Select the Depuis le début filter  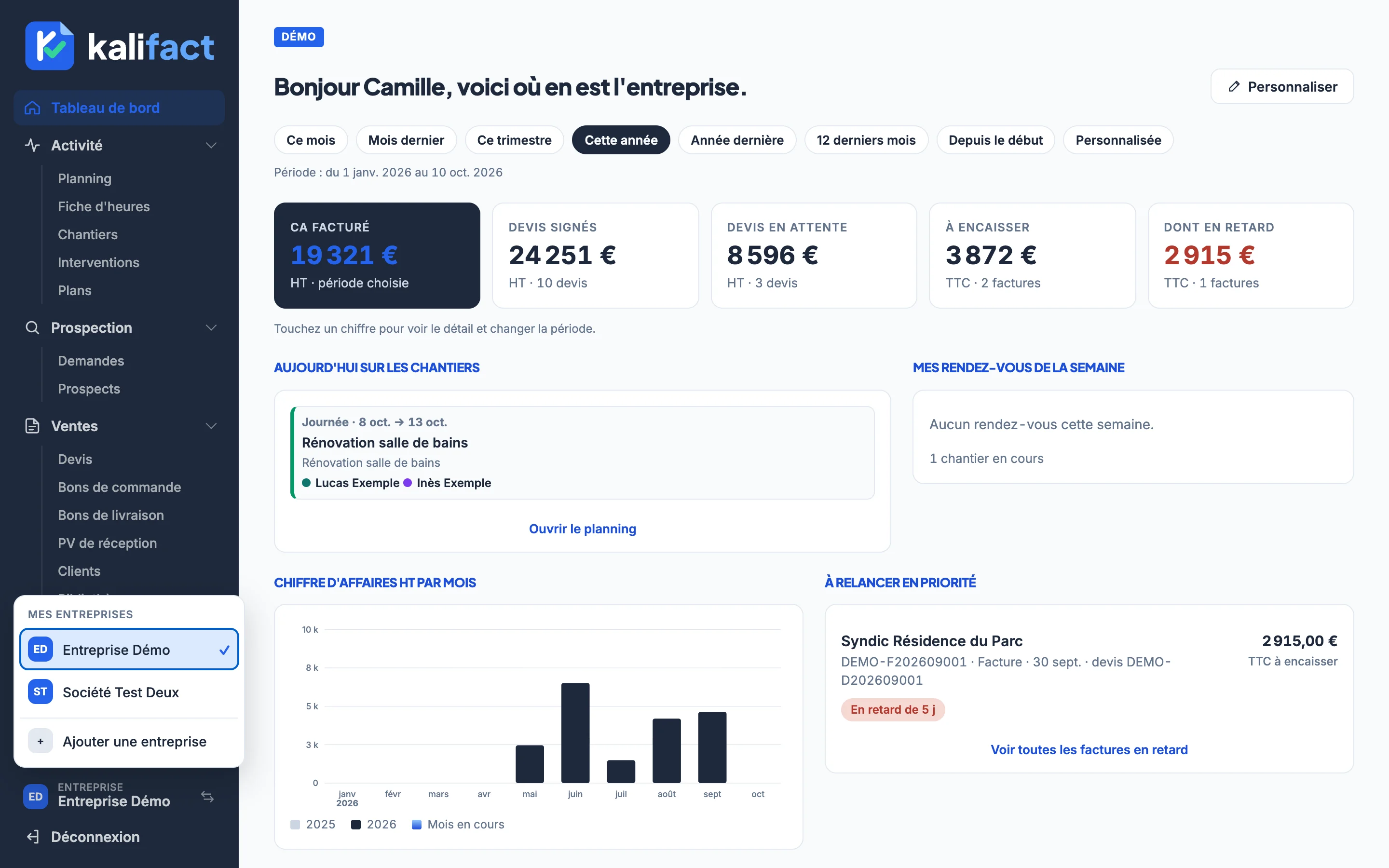995,140
